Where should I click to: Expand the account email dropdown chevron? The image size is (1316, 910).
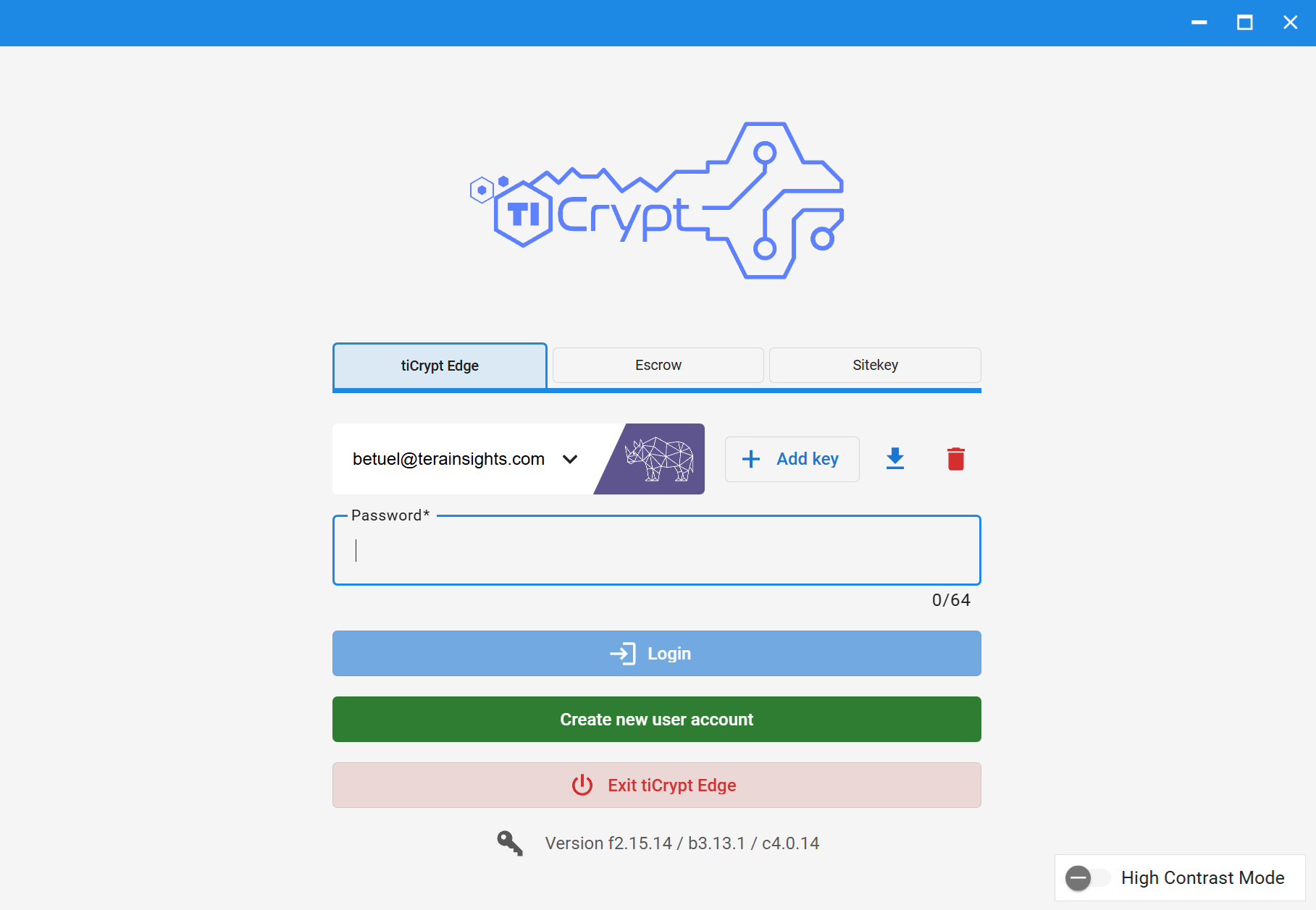(570, 459)
